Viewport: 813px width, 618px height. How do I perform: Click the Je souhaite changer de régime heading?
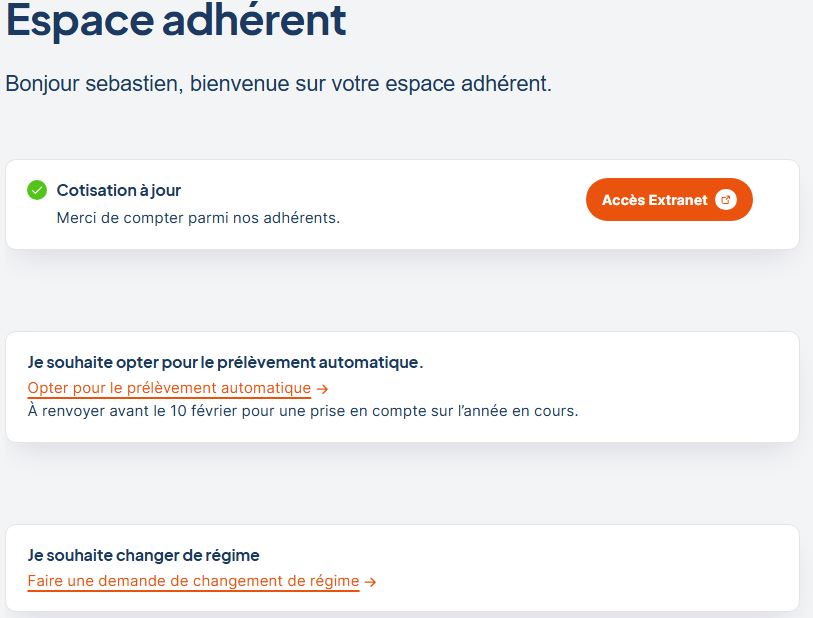point(144,555)
